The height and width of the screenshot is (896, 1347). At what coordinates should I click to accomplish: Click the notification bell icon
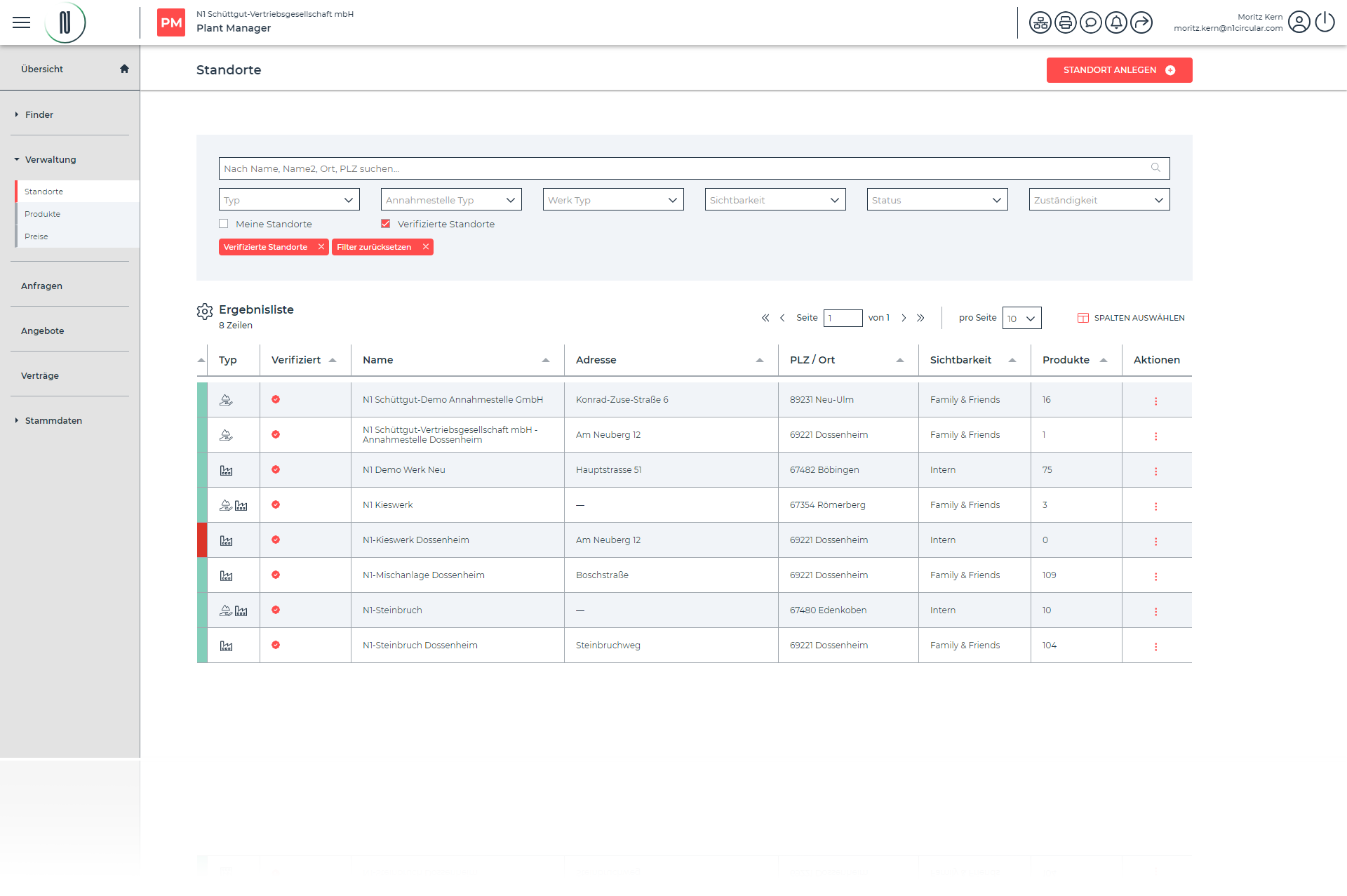click(1115, 23)
